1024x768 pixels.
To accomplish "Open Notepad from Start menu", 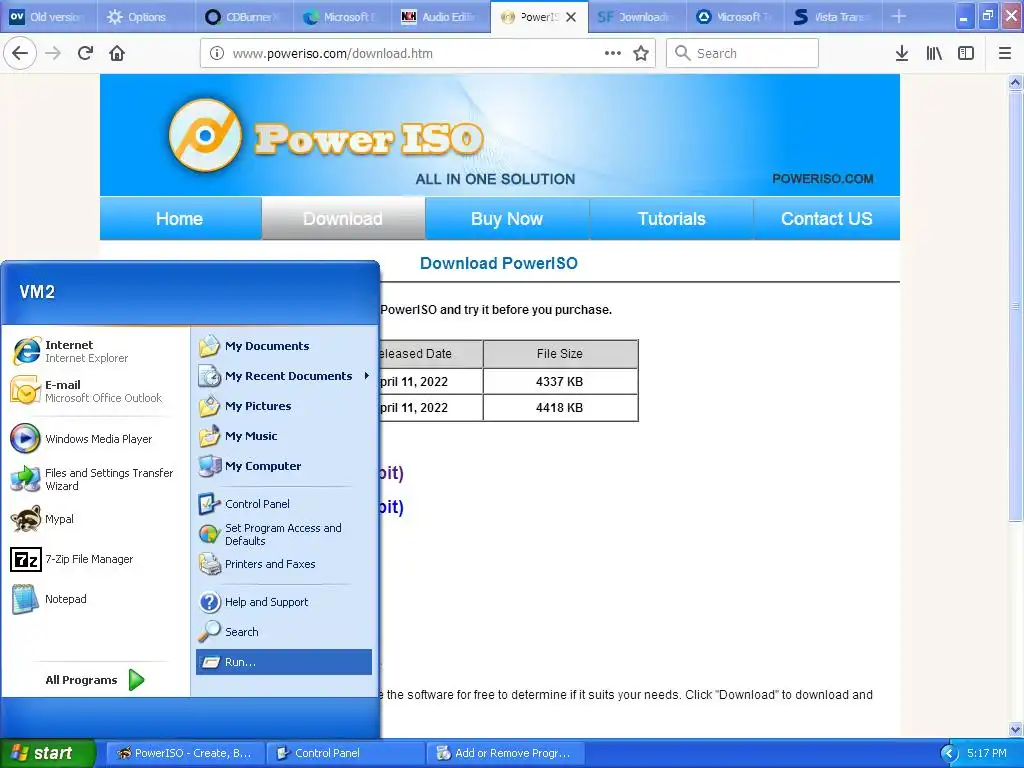I will click(95, 599).
